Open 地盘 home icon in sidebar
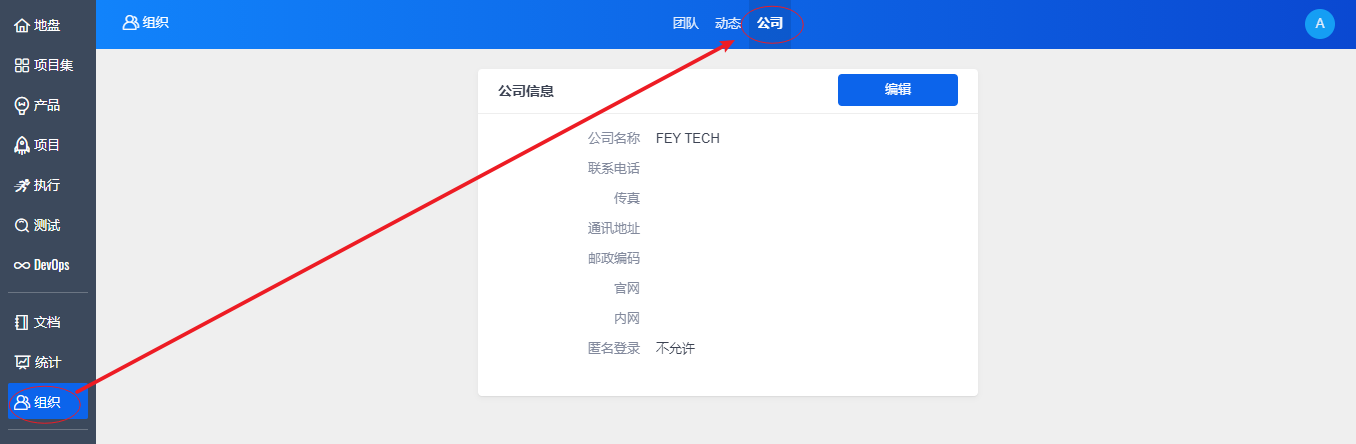This screenshot has height=444, width=1356. [22, 25]
